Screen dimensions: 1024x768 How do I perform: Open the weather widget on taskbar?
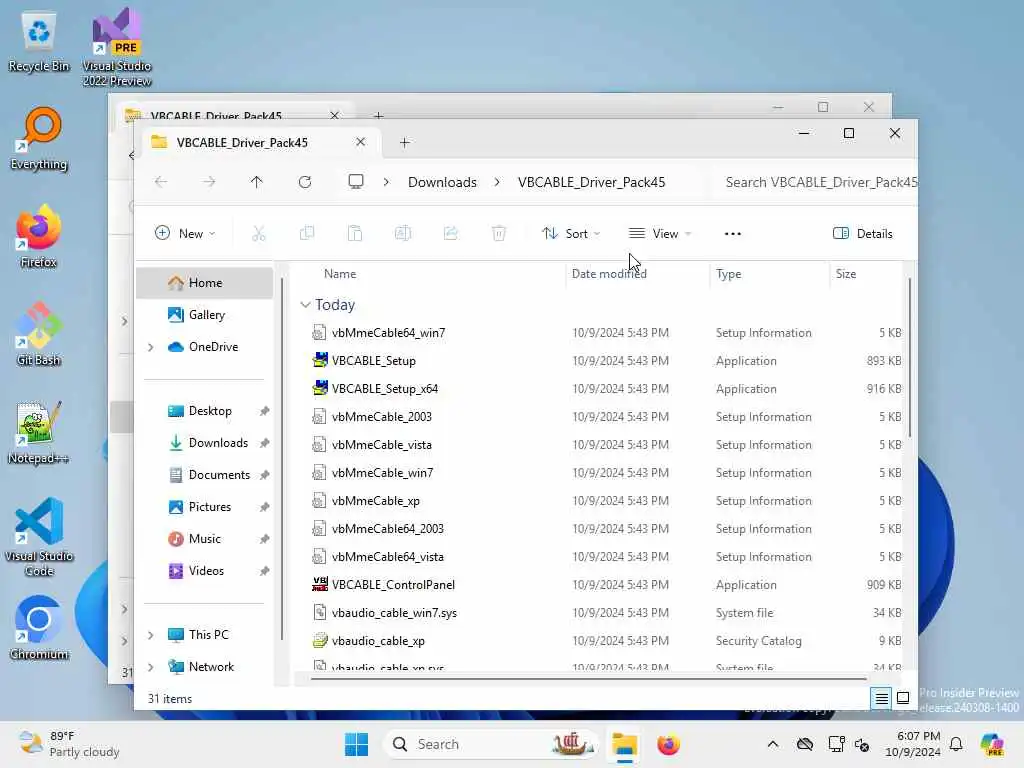point(69,744)
